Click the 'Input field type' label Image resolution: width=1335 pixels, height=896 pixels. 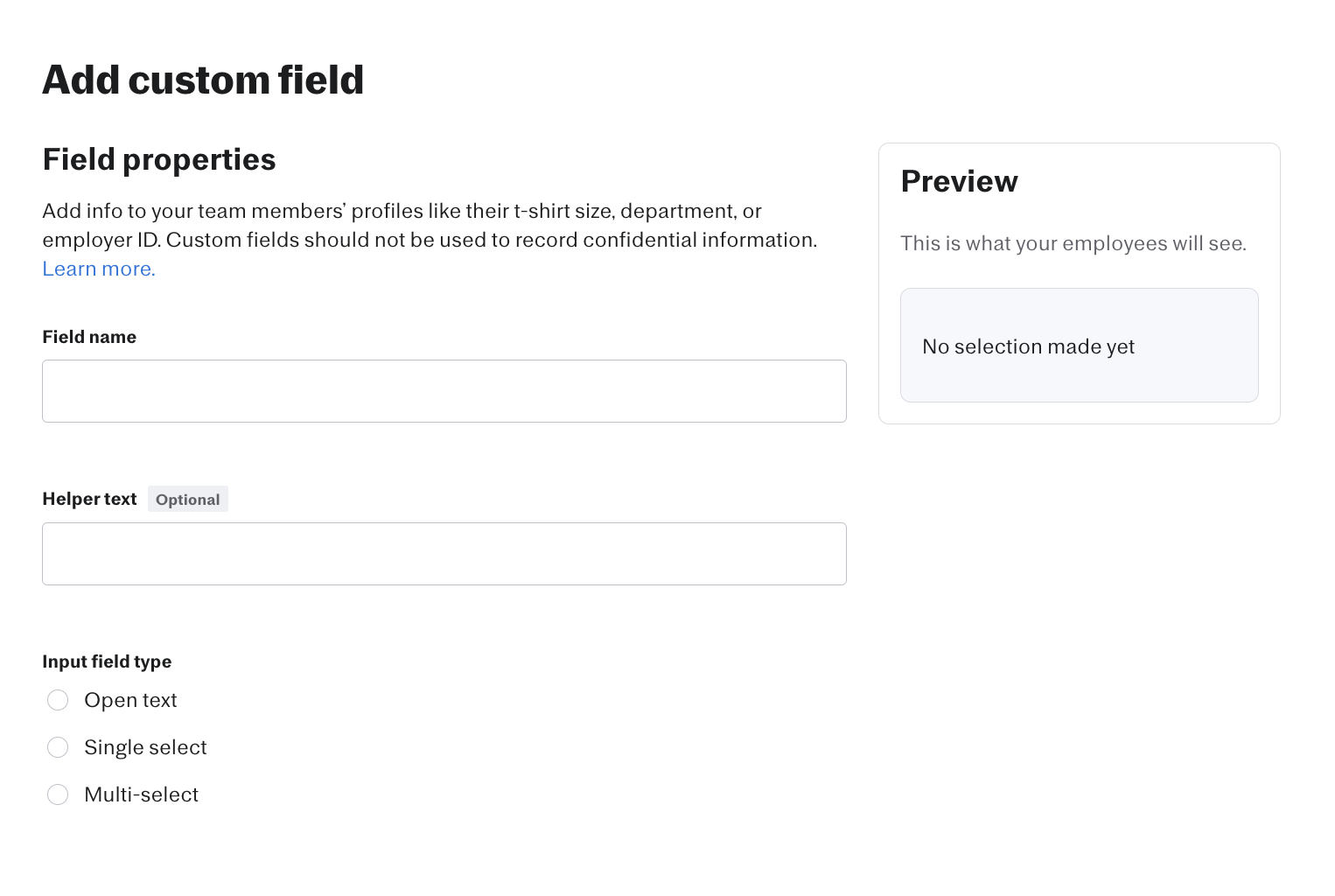coord(107,661)
